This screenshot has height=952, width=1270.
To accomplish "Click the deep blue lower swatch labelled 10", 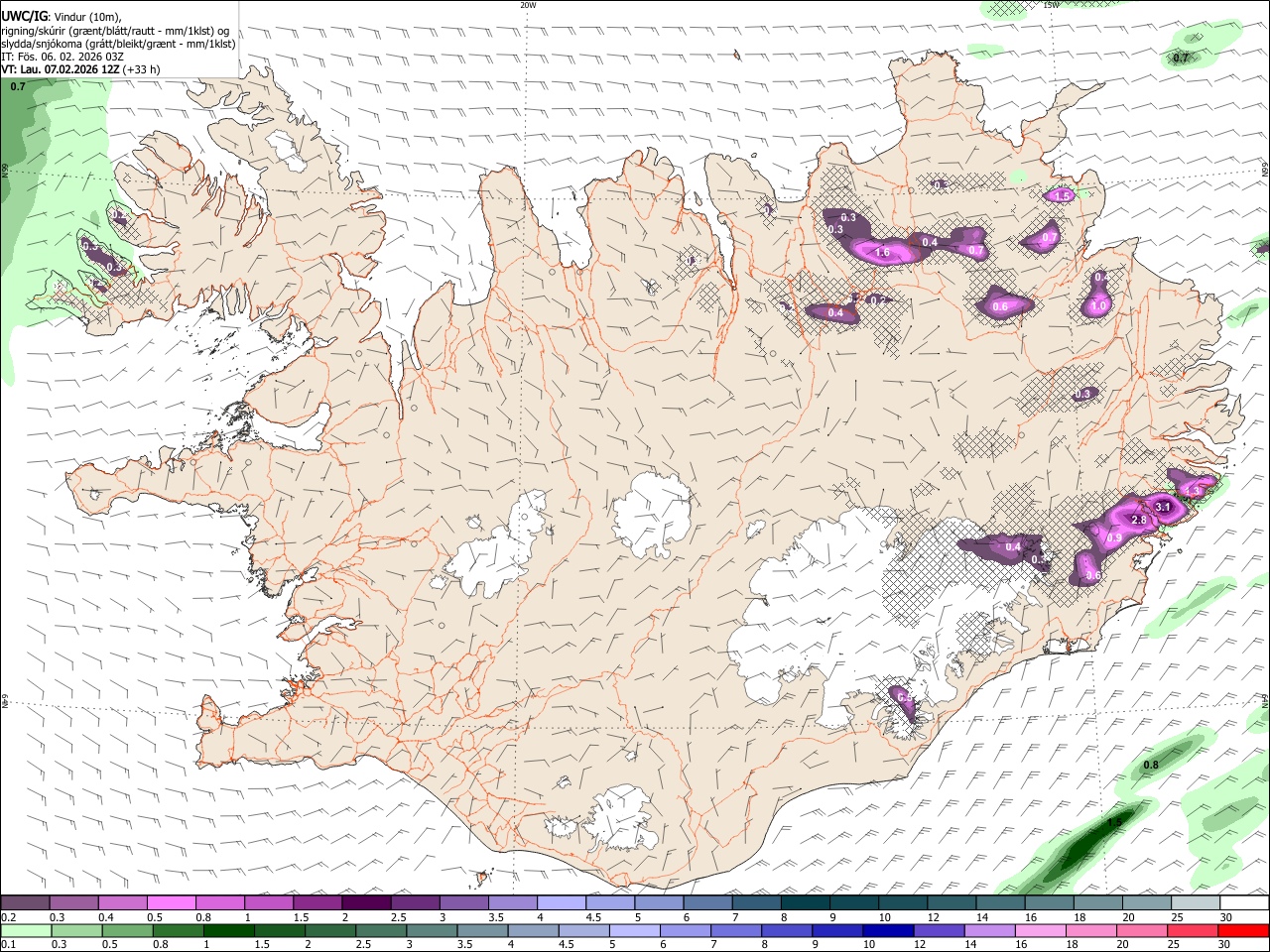I will point(887,930).
